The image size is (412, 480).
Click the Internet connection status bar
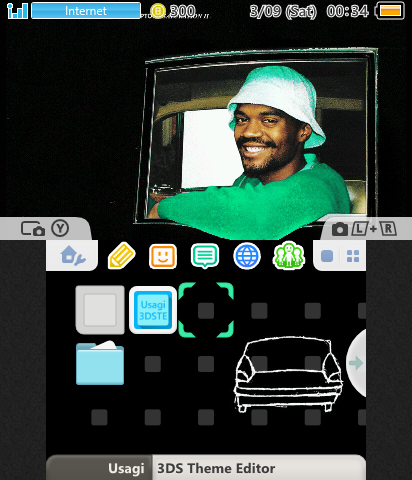(86, 11)
